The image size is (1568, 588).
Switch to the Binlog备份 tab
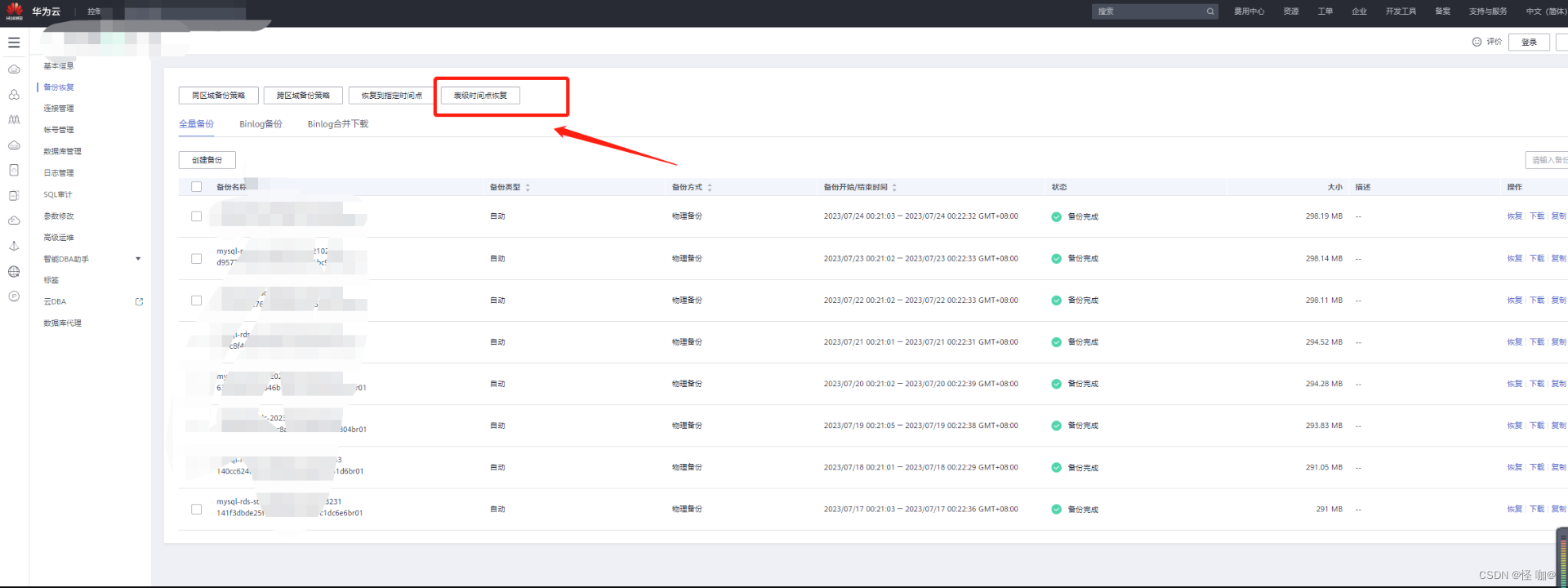click(261, 124)
